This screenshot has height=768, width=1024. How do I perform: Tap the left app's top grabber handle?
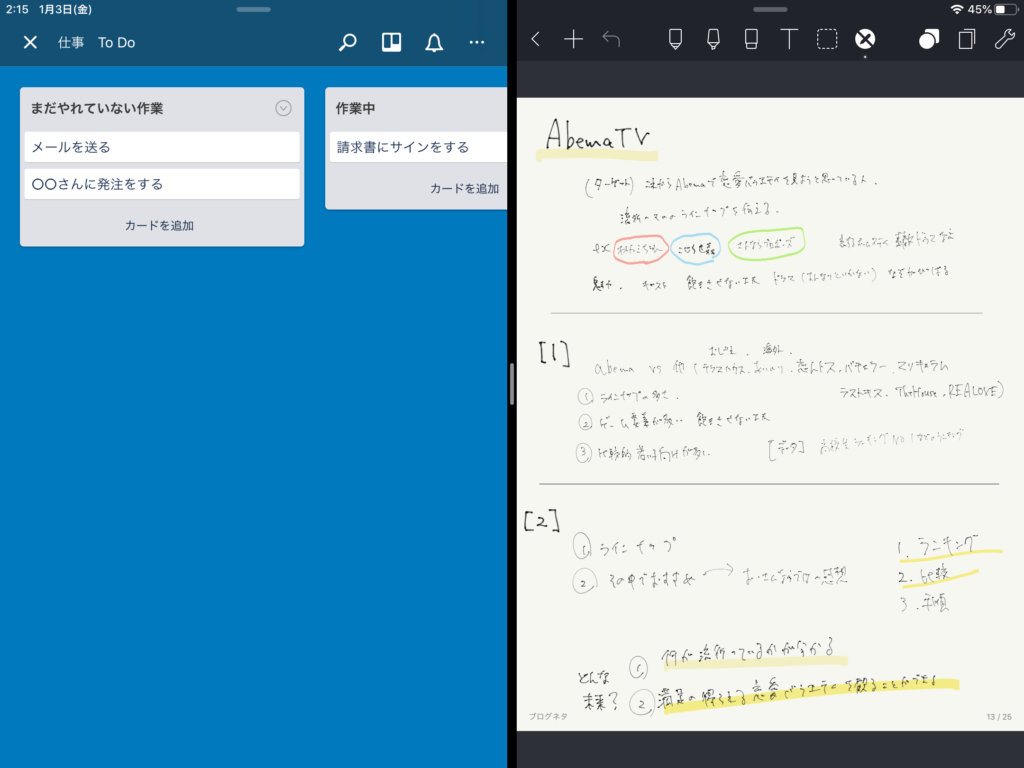point(253,9)
